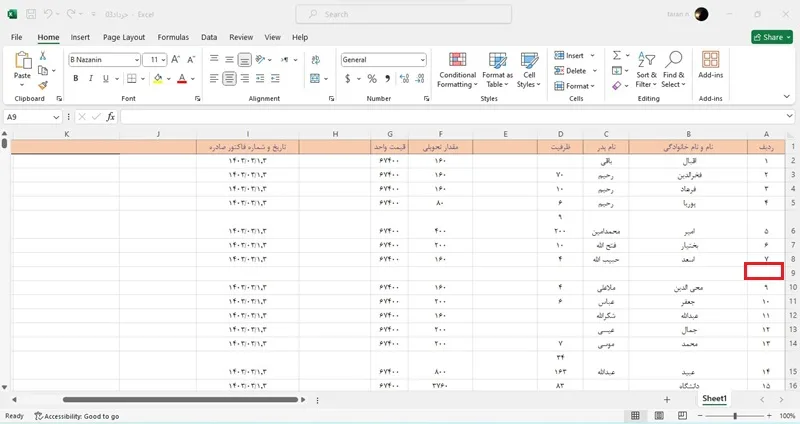Click the Paste clipboard icon

point(22,60)
